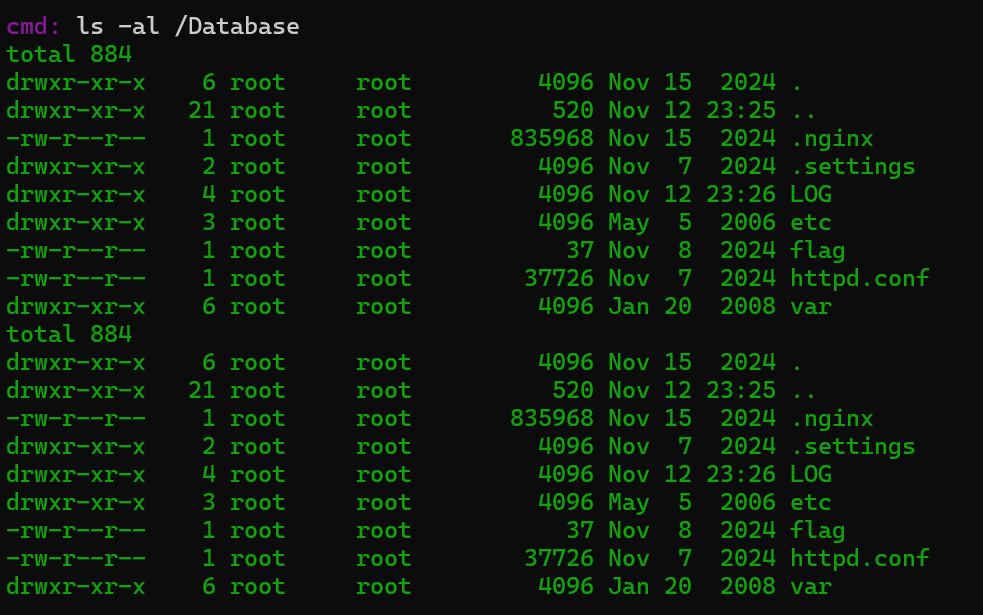The height and width of the screenshot is (615, 983).
Task: Click file size 37726 in second listing
Action: tap(559, 558)
